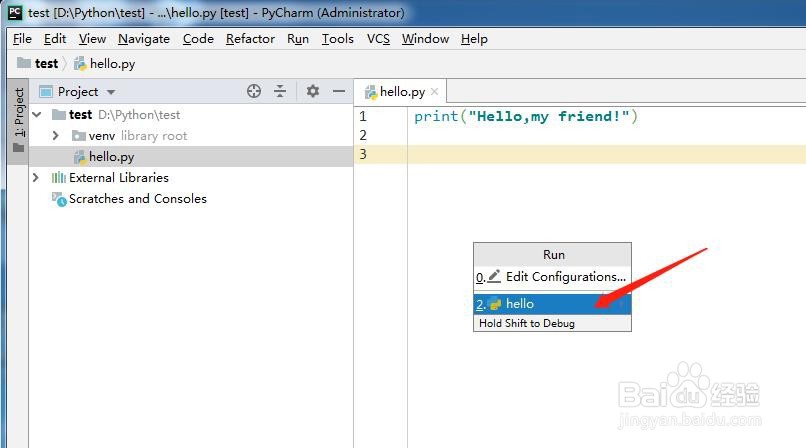Expand the venv folder arrow
Image resolution: width=806 pixels, height=448 pixels.
(x=56, y=136)
